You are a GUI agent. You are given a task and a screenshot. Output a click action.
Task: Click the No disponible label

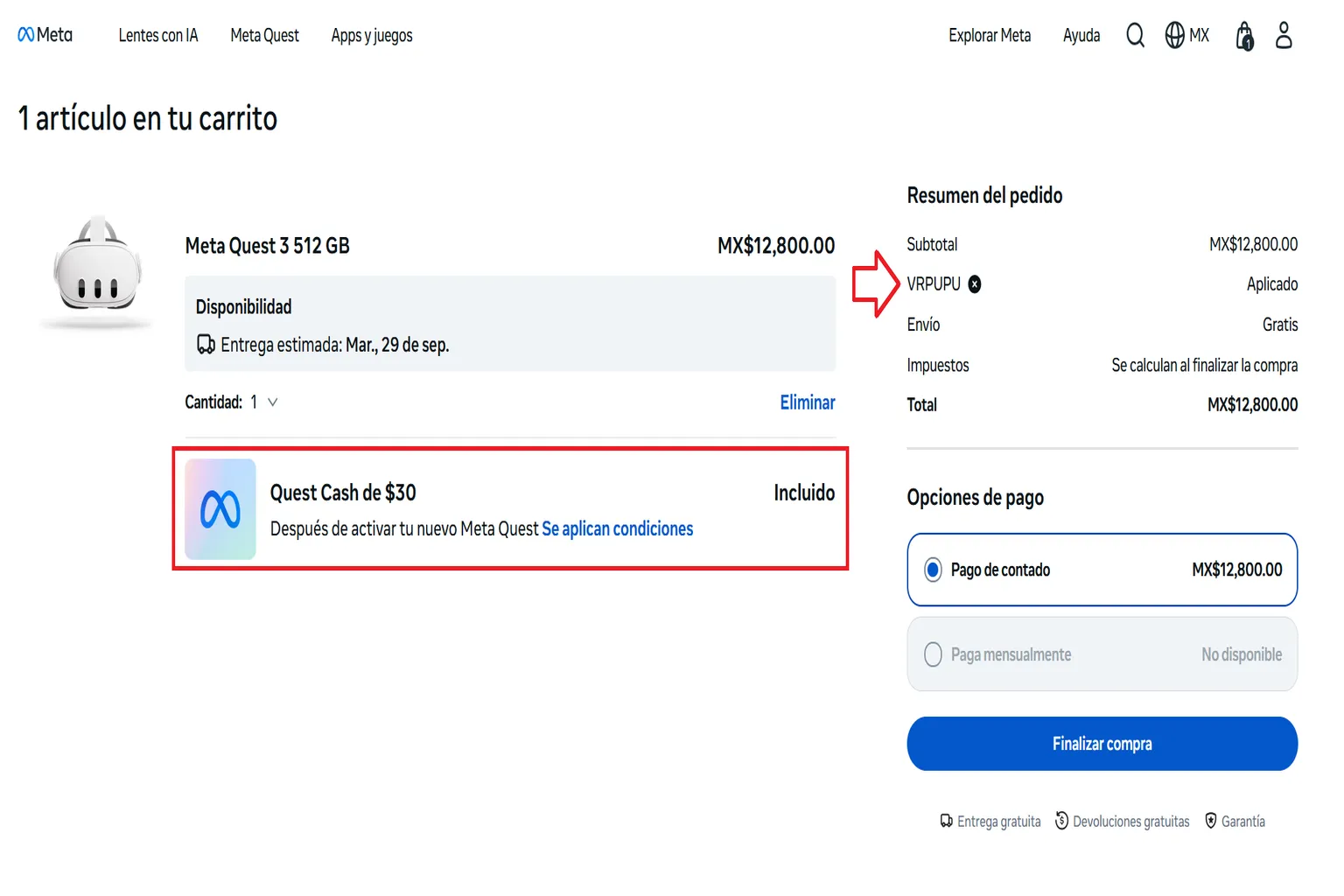click(1242, 654)
